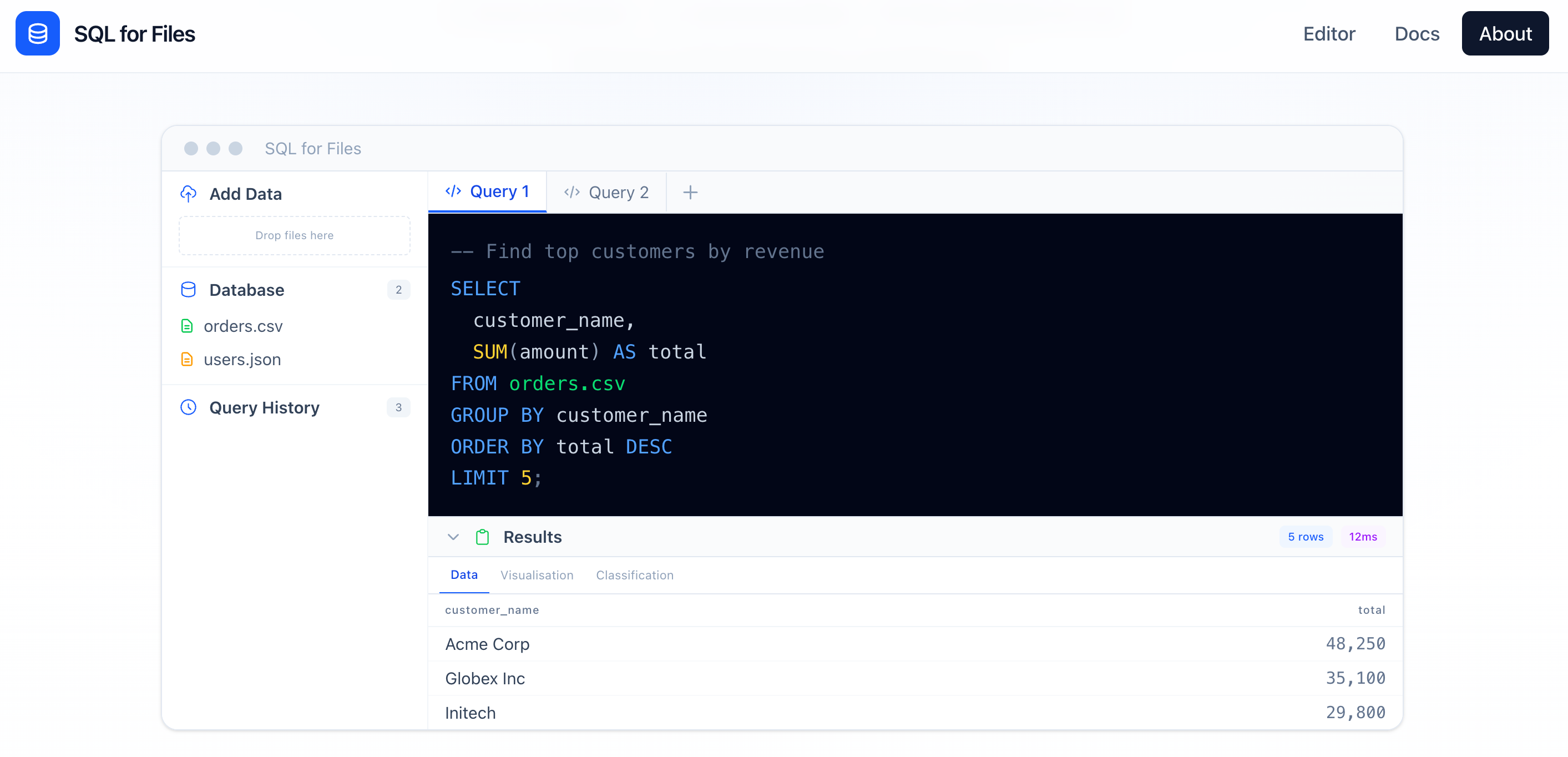The width and height of the screenshot is (1568, 757).
Task: Collapse the Database section header
Action: pos(246,289)
